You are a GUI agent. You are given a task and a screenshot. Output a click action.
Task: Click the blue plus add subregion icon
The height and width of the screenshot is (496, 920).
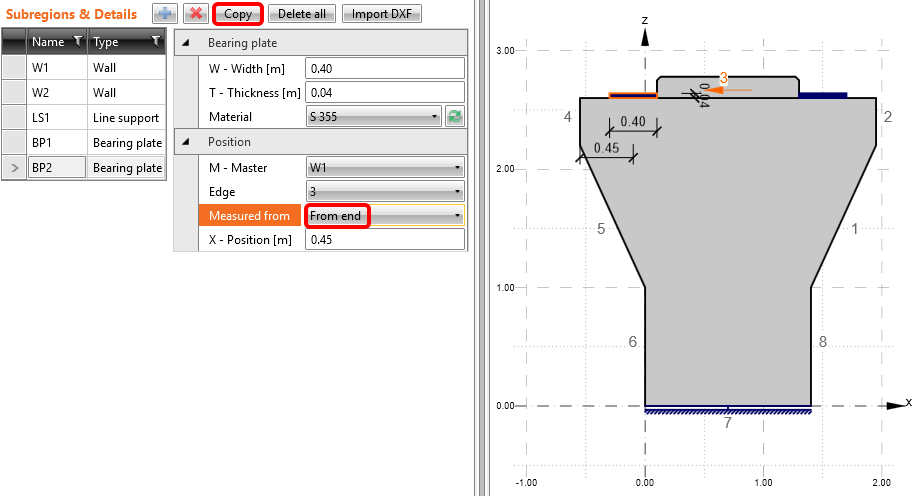(x=165, y=14)
